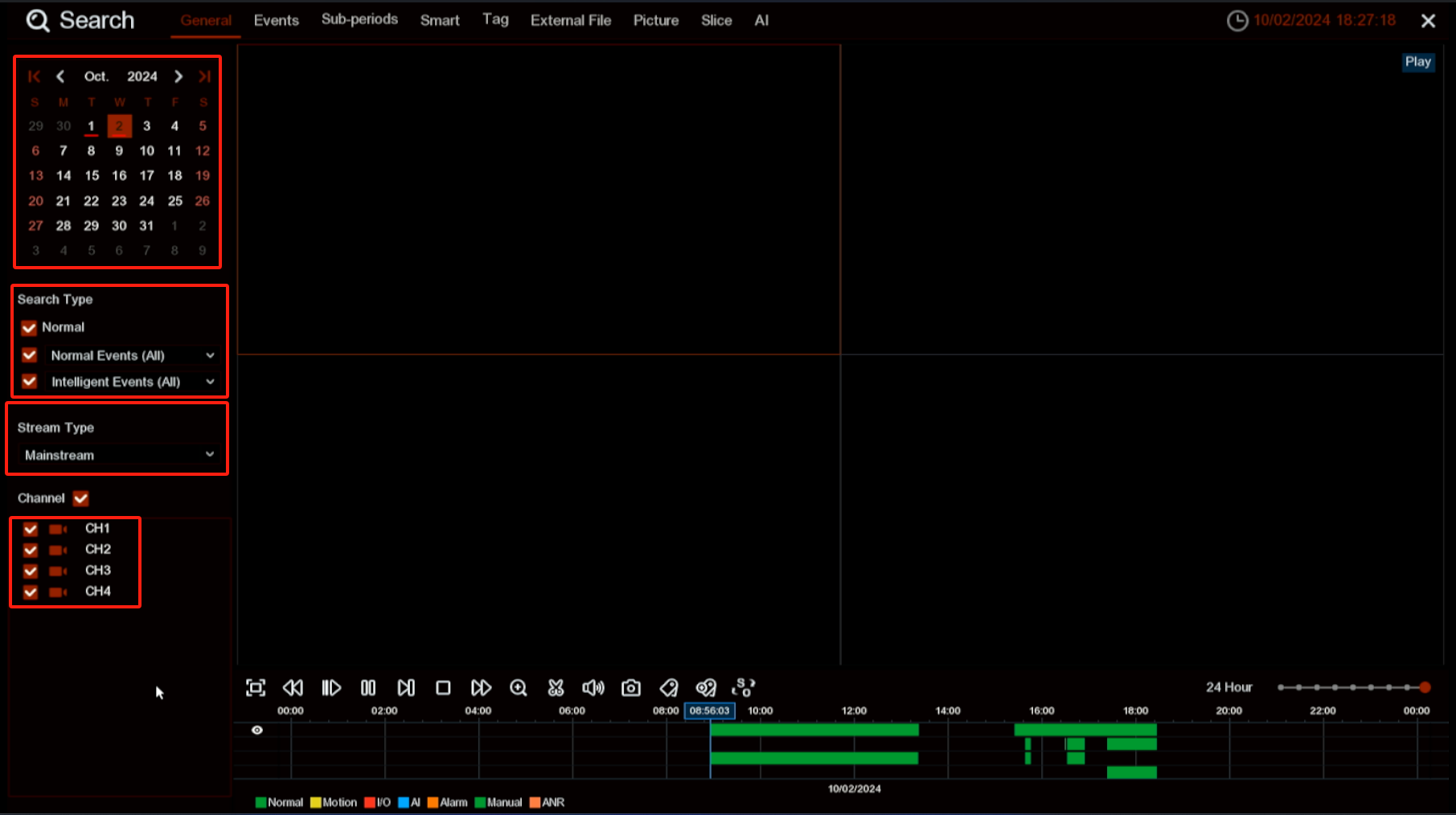Click the 2024 year label in calendar

[x=142, y=76]
